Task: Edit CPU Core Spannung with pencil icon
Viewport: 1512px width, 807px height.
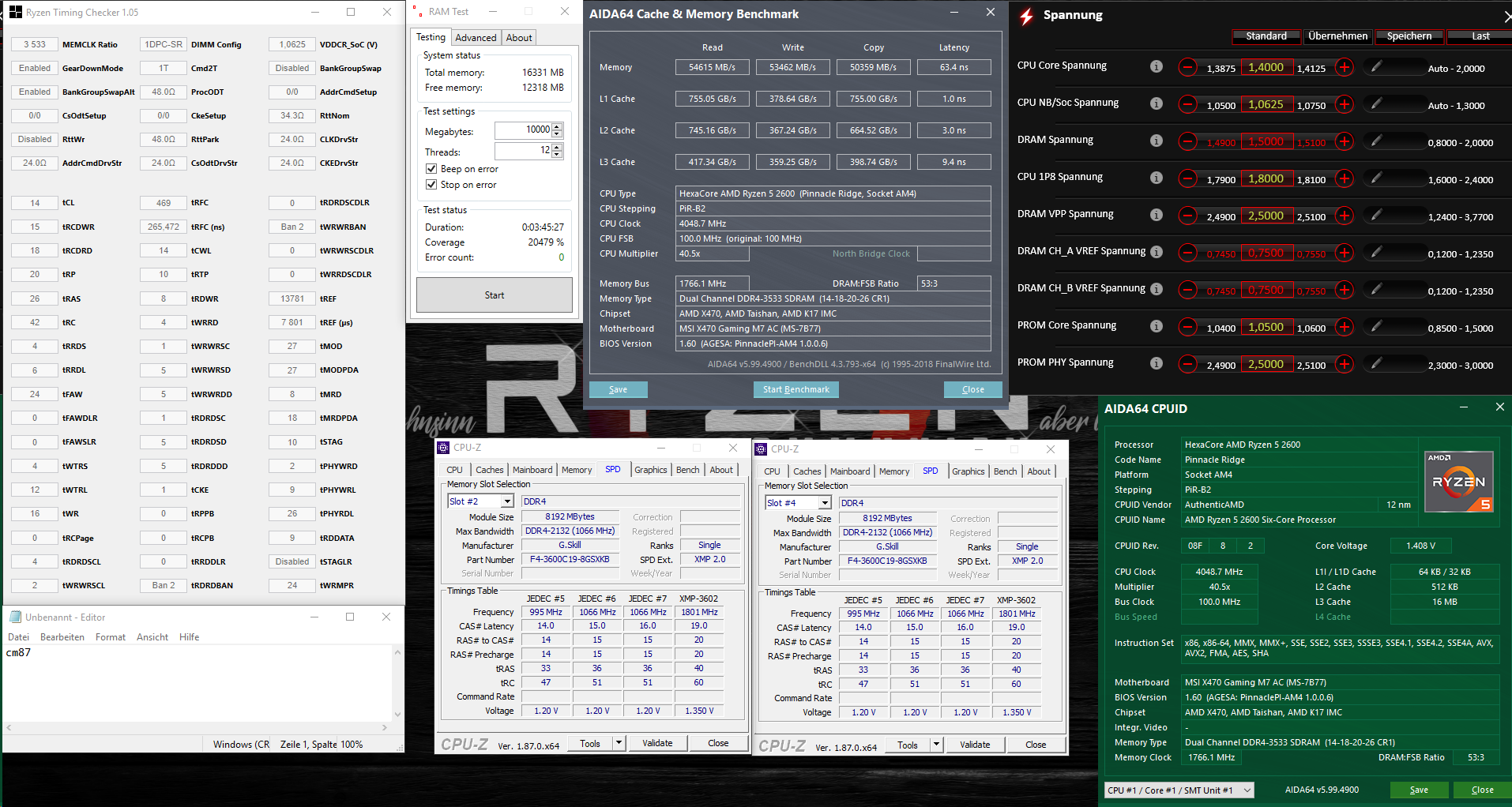Action: [x=1376, y=66]
